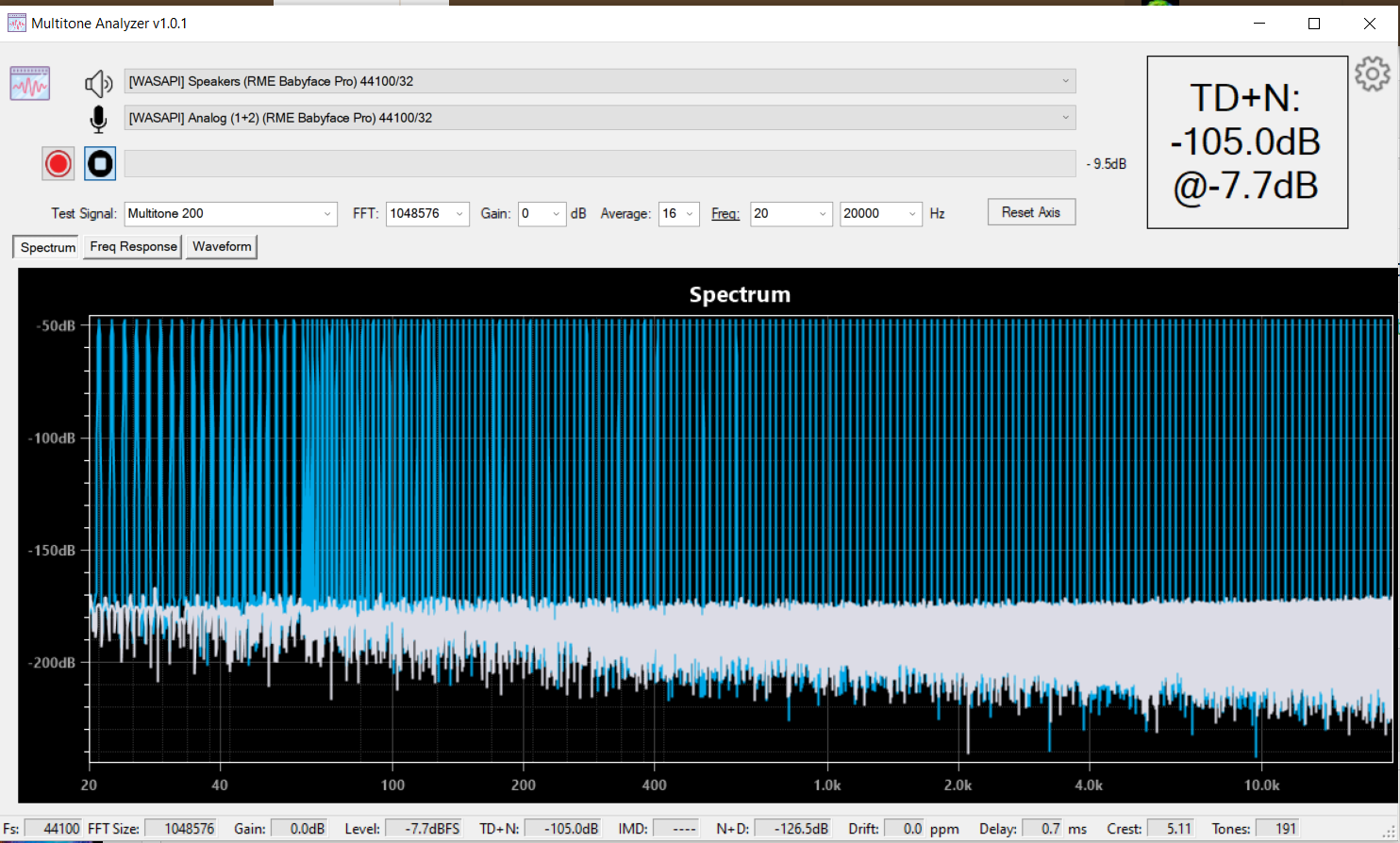1400x843 pixels.
Task: Start recording with the red record button
Action: 58,164
